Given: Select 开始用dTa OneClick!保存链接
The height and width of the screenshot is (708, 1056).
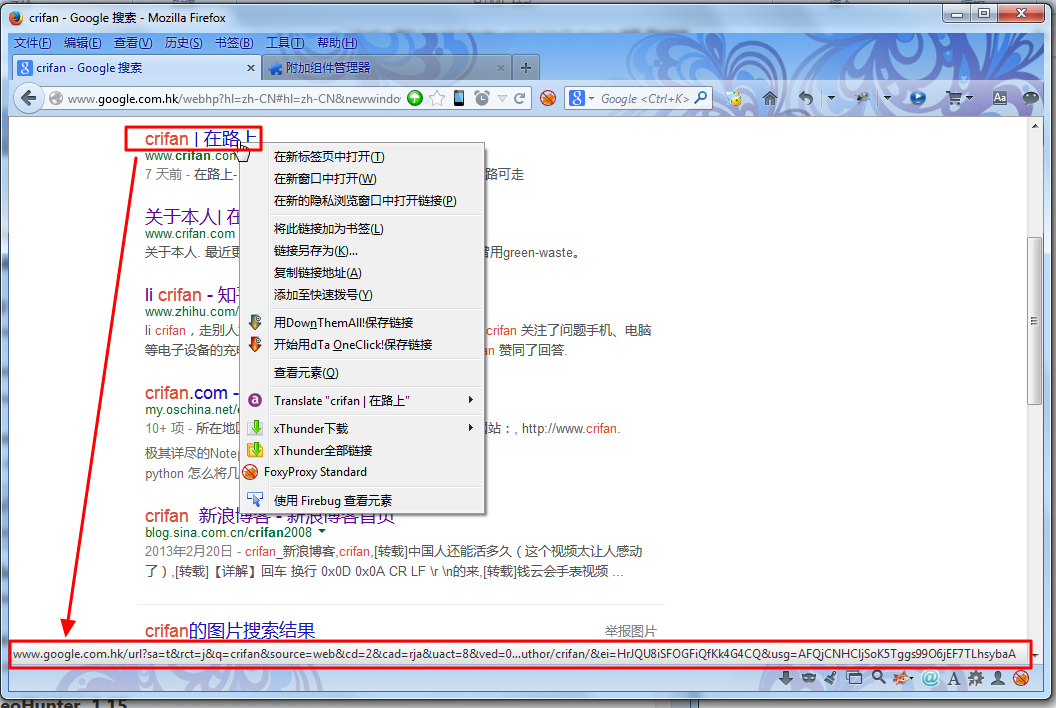Looking at the screenshot, I should click(x=362, y=345).
